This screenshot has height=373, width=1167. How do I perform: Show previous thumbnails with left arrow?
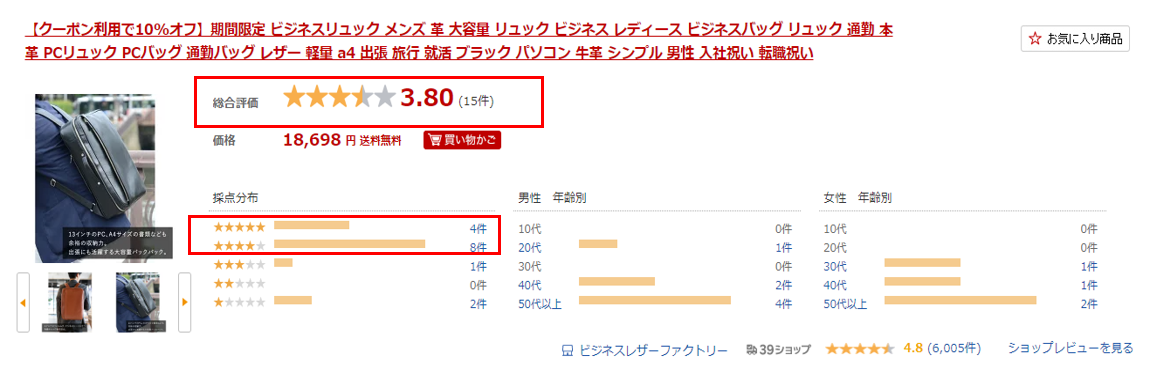[23, 302]
